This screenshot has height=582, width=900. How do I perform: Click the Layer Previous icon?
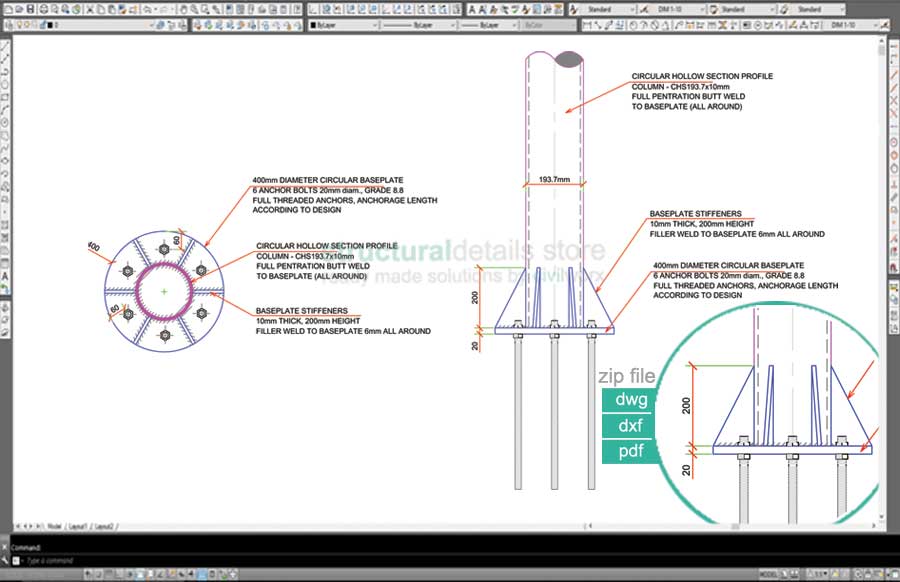[x=170, y=25]
